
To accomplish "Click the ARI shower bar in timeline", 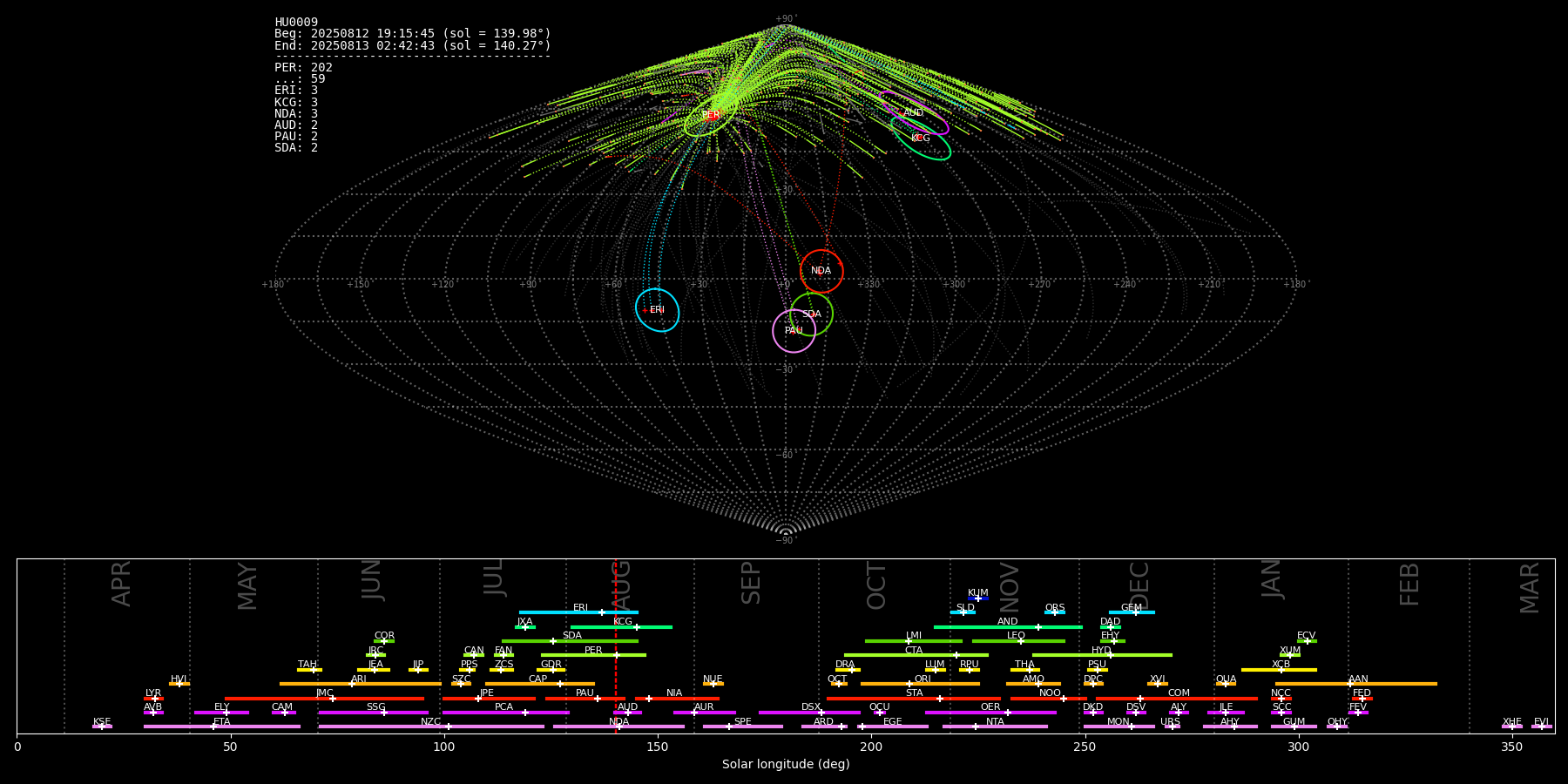I will tap(360, 684).
